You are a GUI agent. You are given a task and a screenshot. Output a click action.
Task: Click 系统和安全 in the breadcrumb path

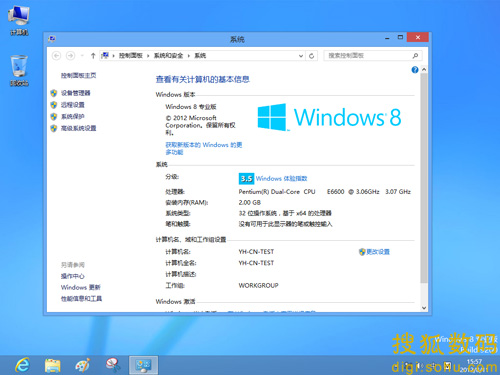pyautogui.click(x=168, y=56)
